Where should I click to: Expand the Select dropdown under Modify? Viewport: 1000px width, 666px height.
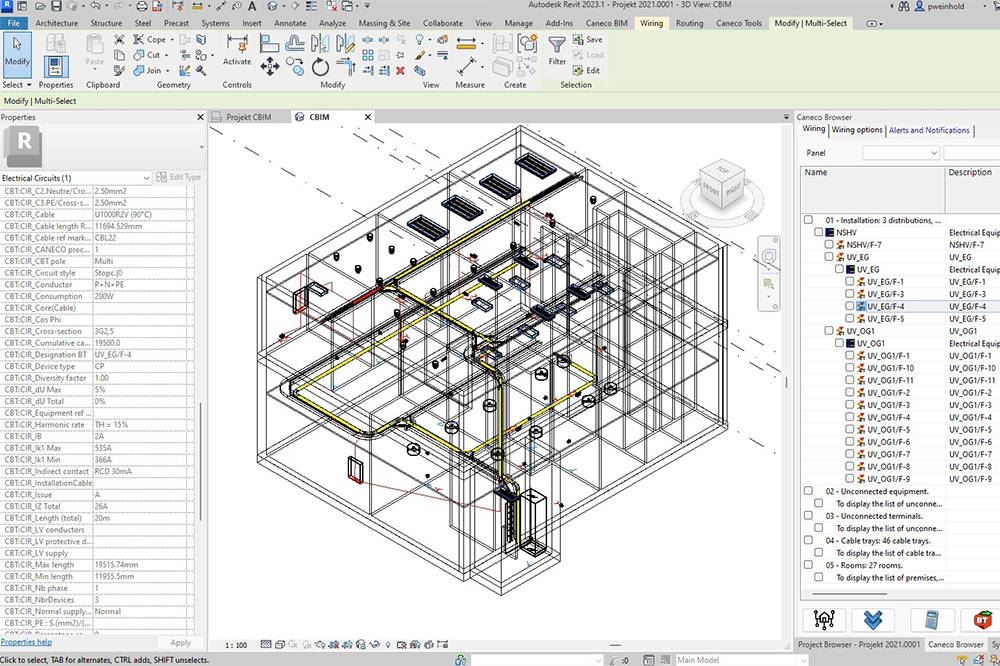(17, 85)
